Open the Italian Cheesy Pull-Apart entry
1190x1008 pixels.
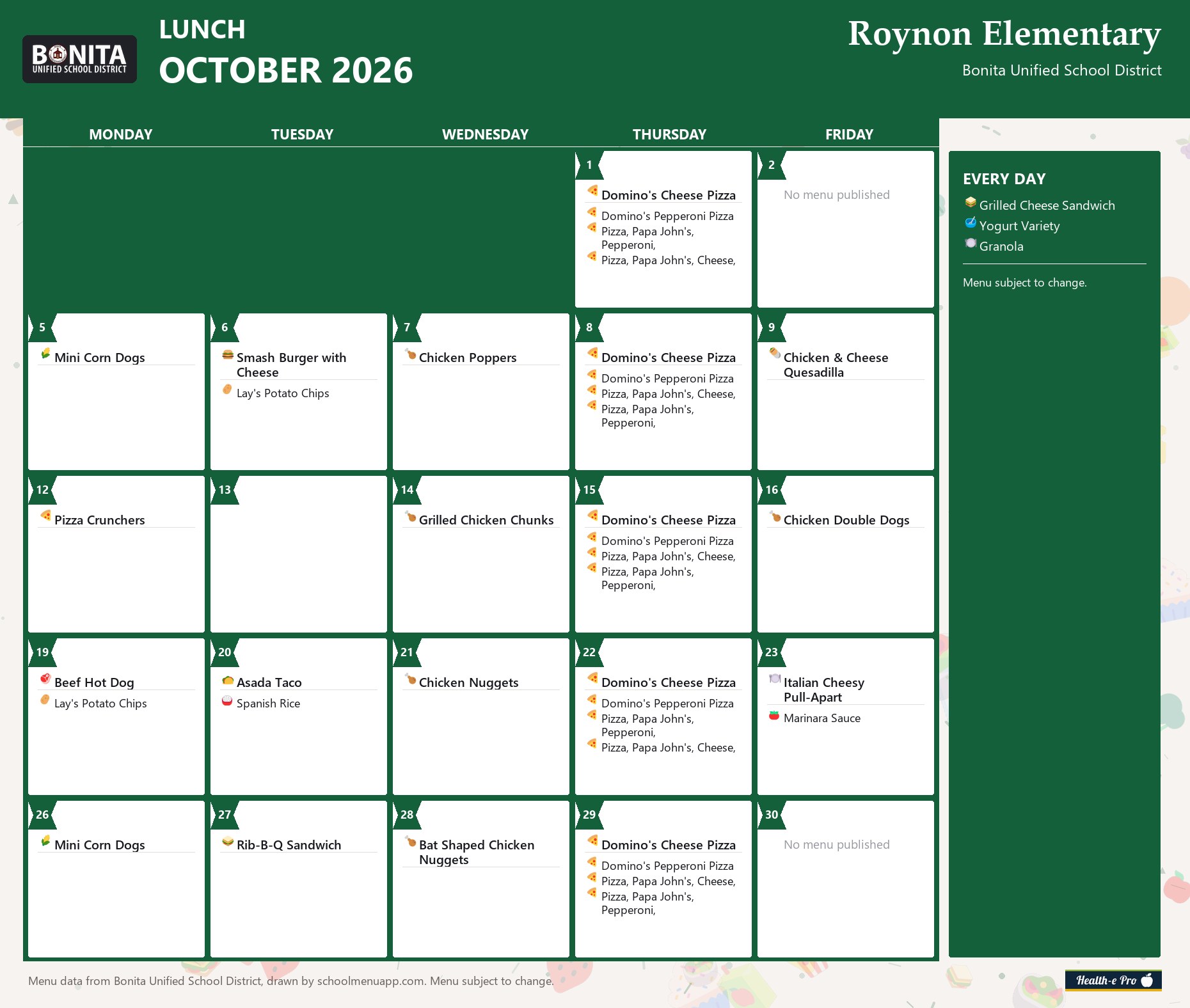coord(823,689)
